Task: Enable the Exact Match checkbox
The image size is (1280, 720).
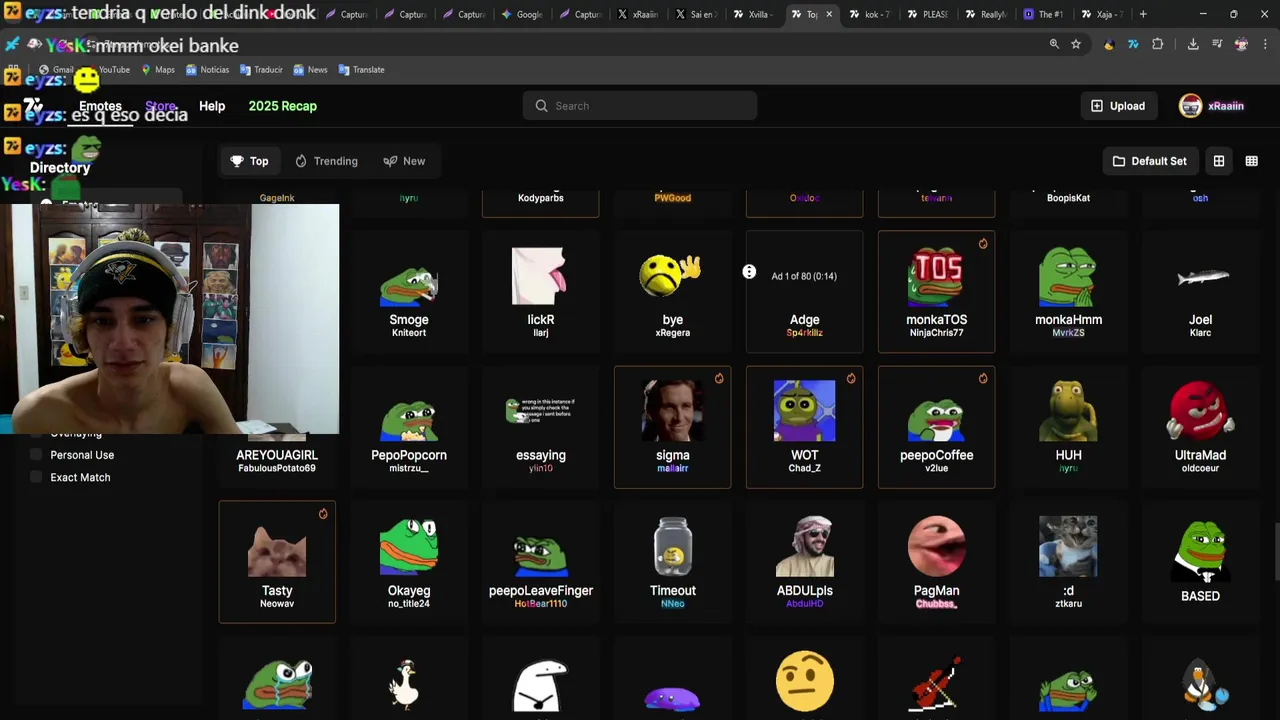Action: 37,477
